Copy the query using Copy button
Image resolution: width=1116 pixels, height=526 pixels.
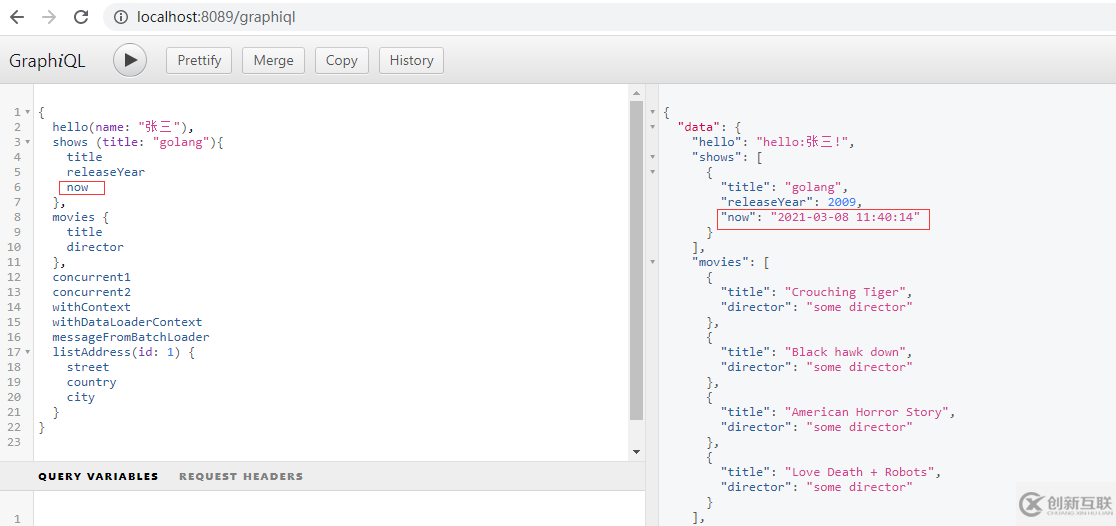[x=342, y=61]
